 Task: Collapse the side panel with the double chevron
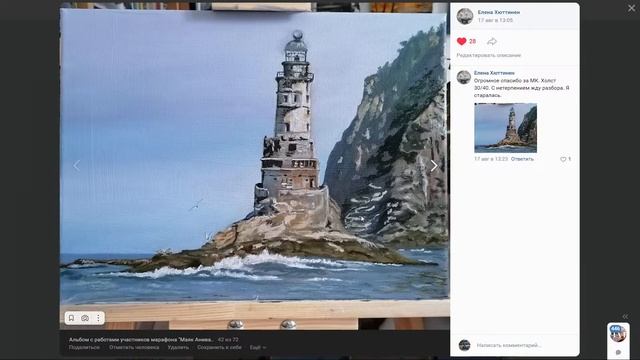click(x=625, y=316)
